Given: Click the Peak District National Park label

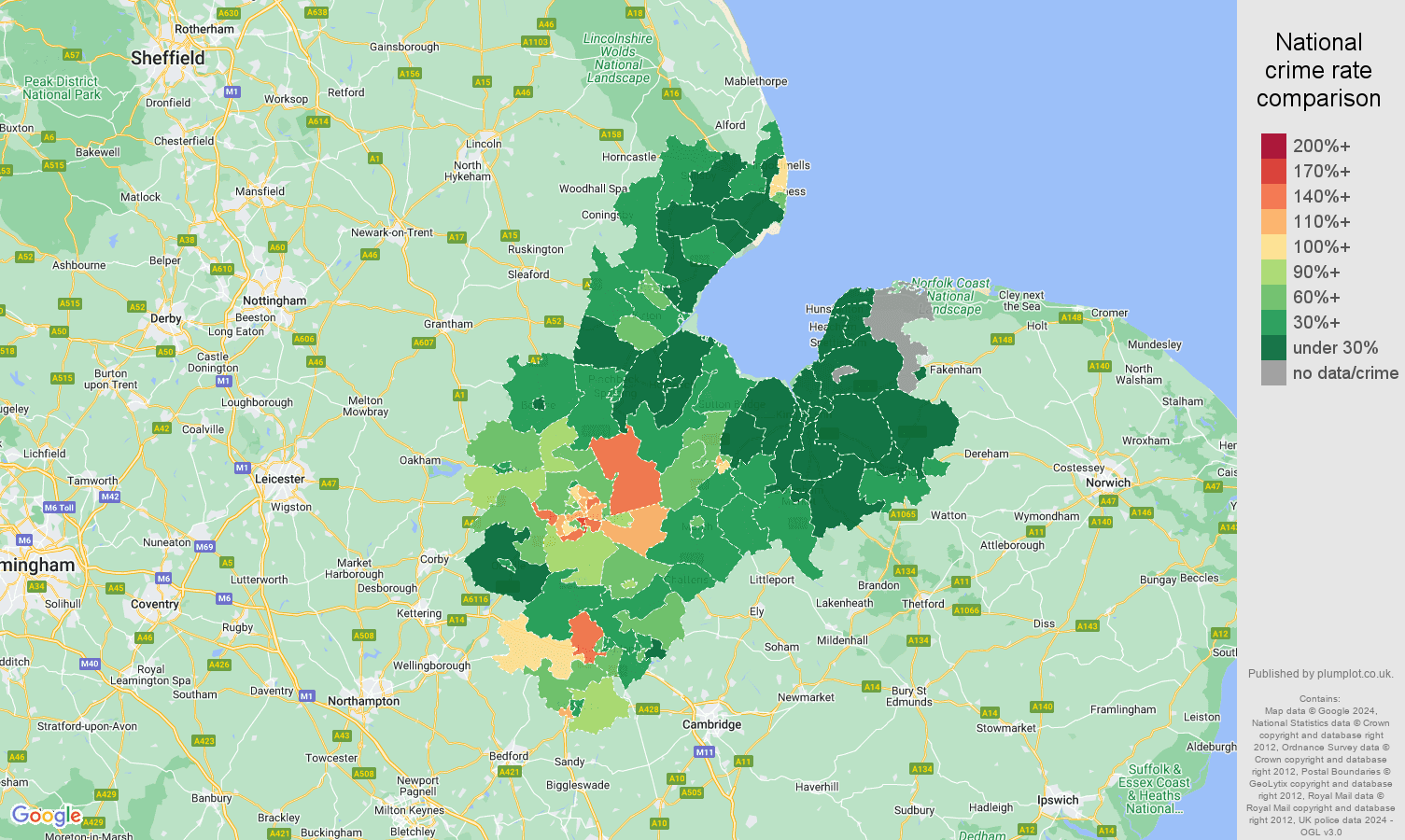Looking at the screenshot, I should pyautogui.click(x=62, y=88).
